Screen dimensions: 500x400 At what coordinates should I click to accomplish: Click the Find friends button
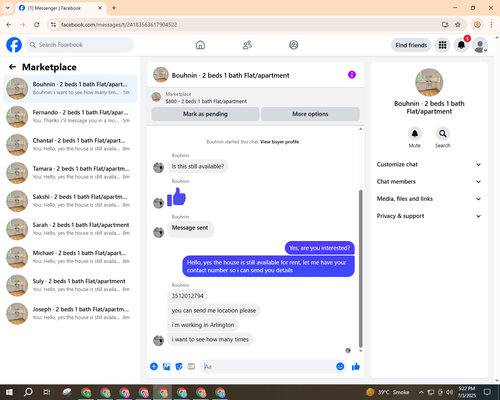(x=411, y=45)
